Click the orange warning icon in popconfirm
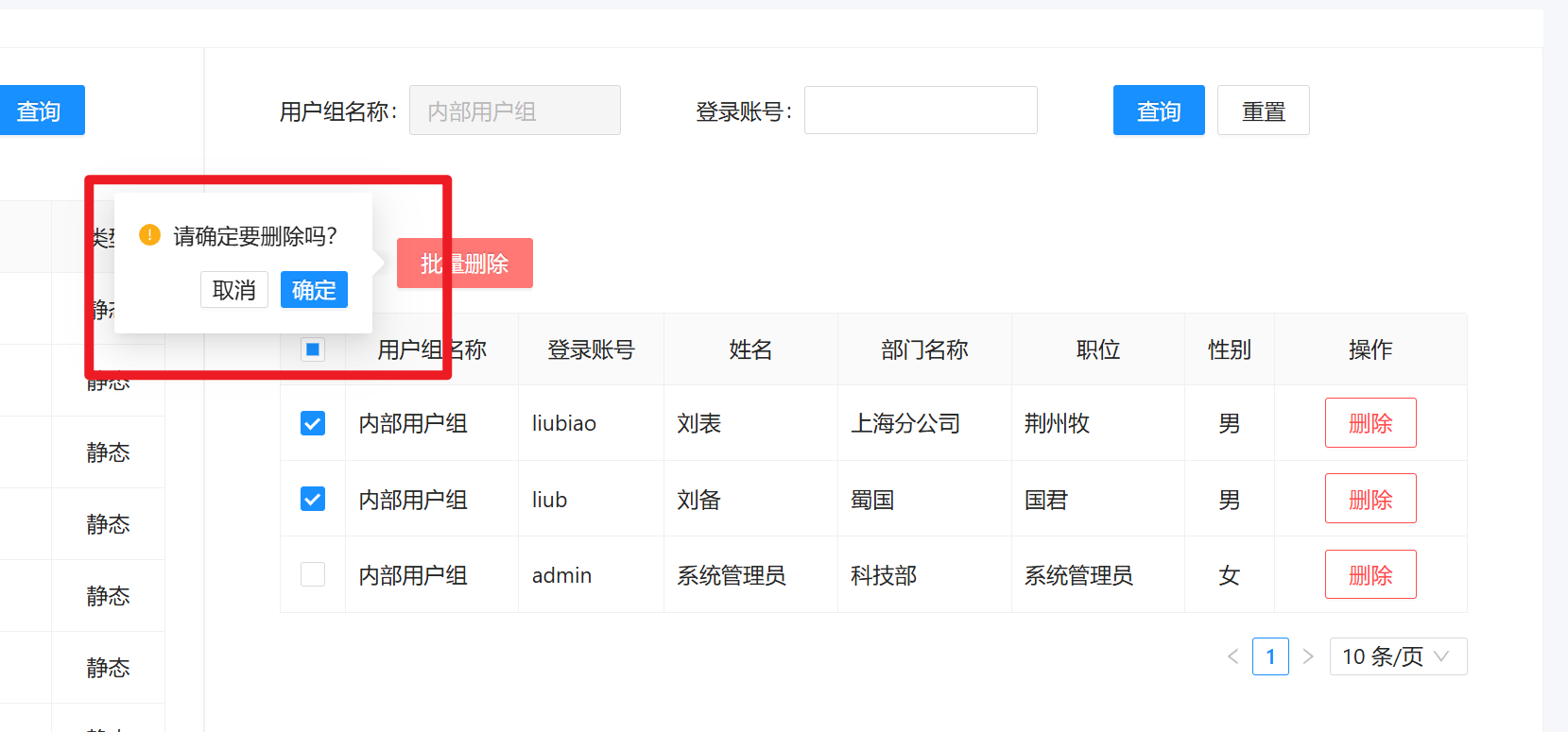 click(x=149, y=235)
